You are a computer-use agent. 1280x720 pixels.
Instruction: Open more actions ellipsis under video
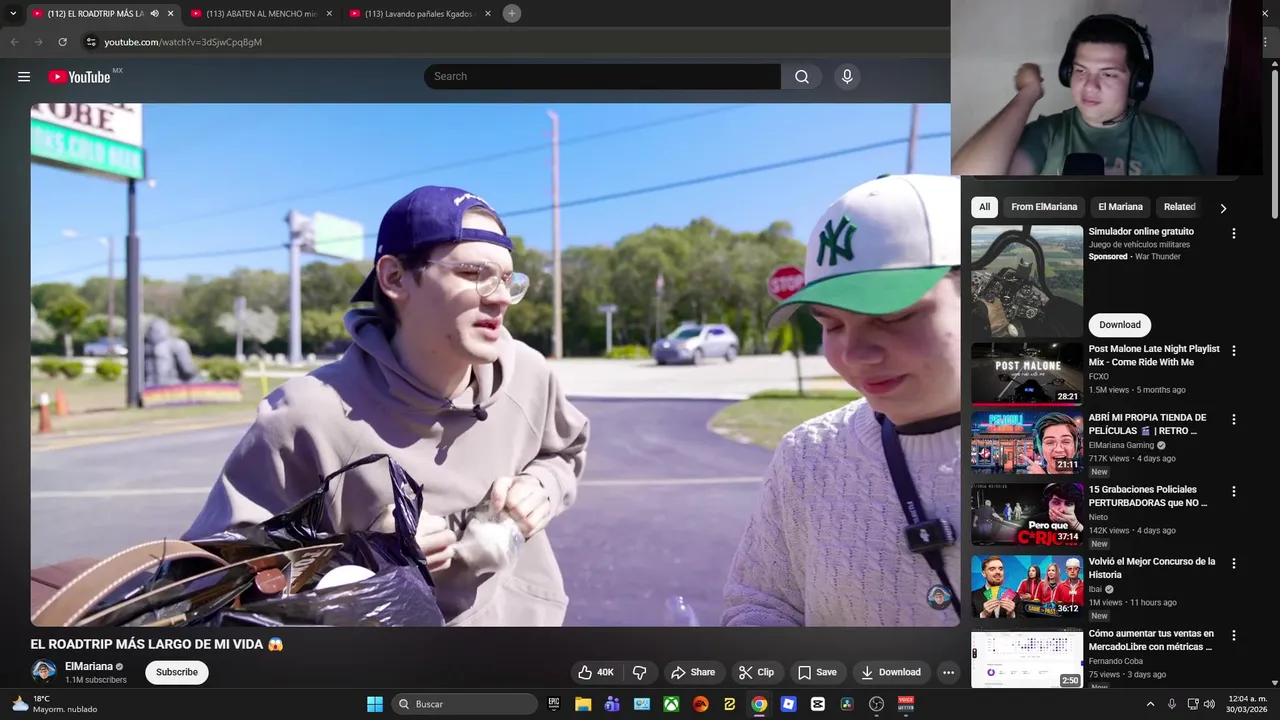[x=948, y=672]
